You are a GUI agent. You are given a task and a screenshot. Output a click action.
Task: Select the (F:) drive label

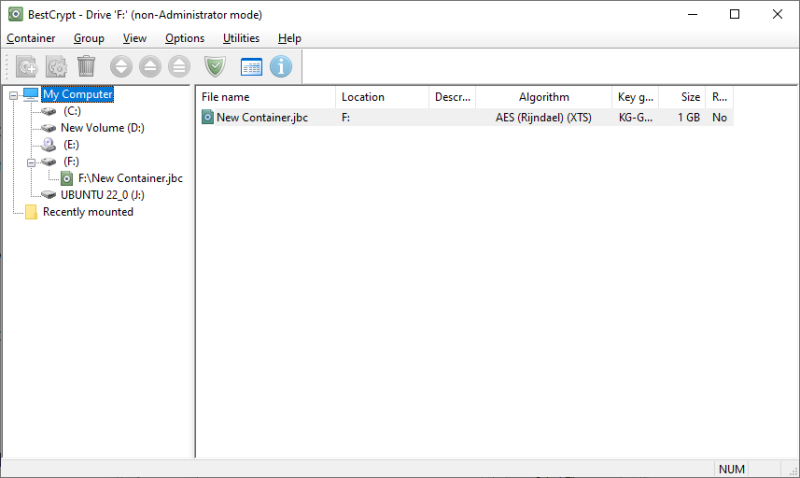[x=71, y=161]
